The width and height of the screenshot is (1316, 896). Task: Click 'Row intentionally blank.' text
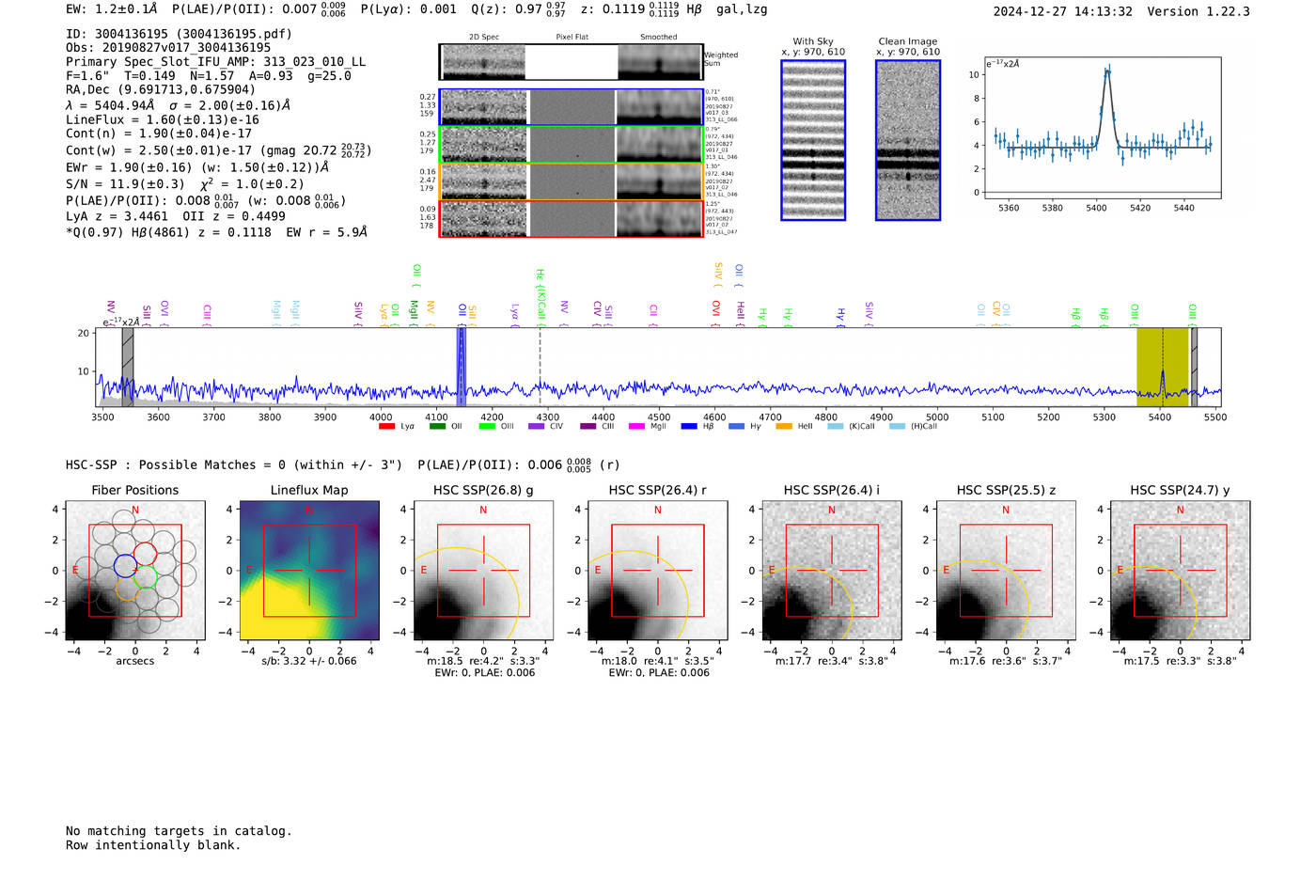click(153, 845)
